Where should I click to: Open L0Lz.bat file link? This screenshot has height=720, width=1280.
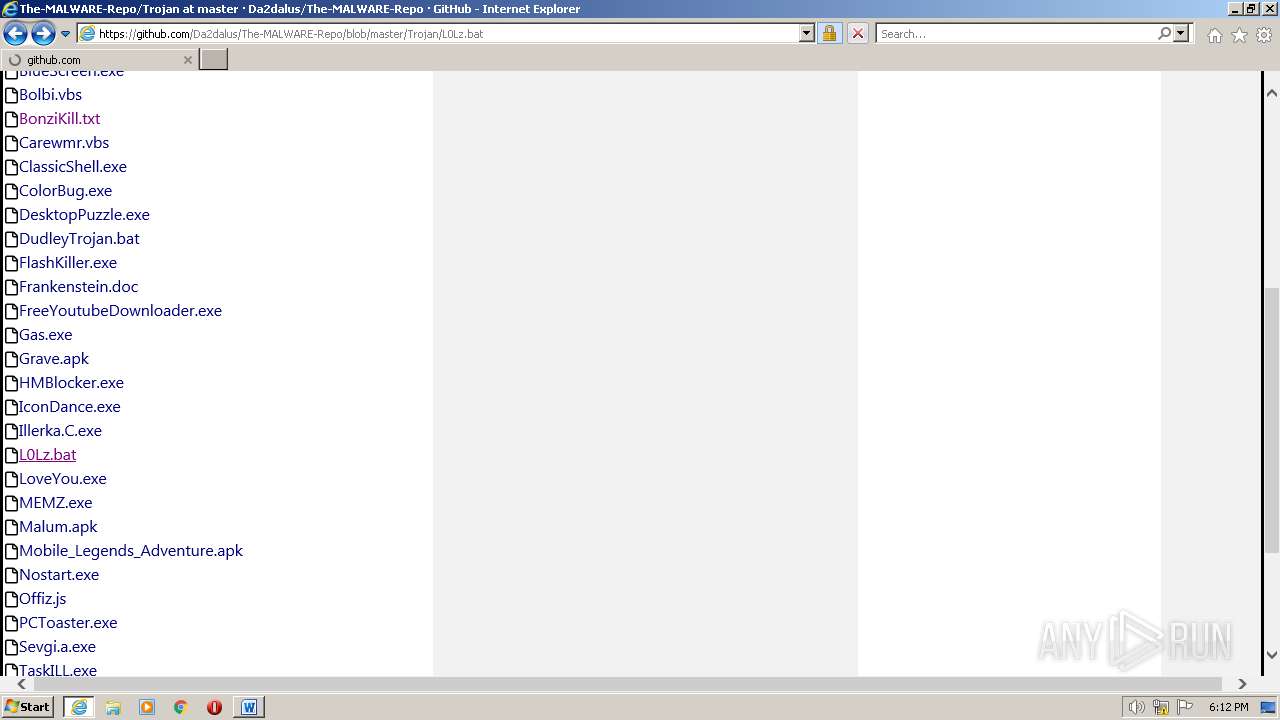pyautogui.click(x=47, y=455)
